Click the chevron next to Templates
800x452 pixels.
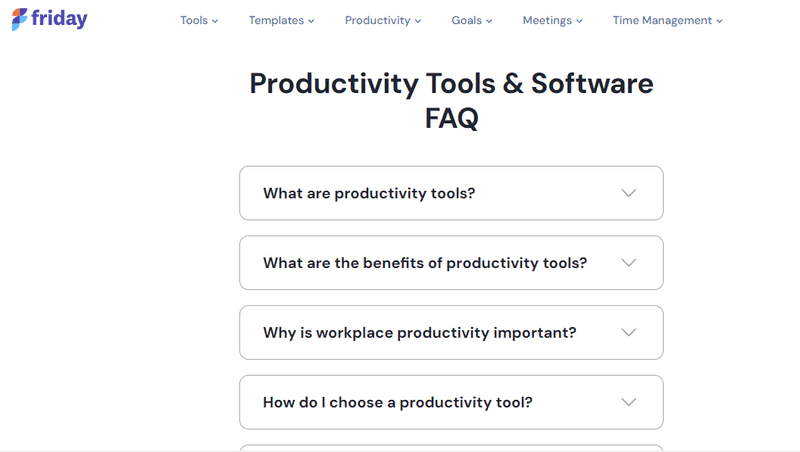point(311,21)
